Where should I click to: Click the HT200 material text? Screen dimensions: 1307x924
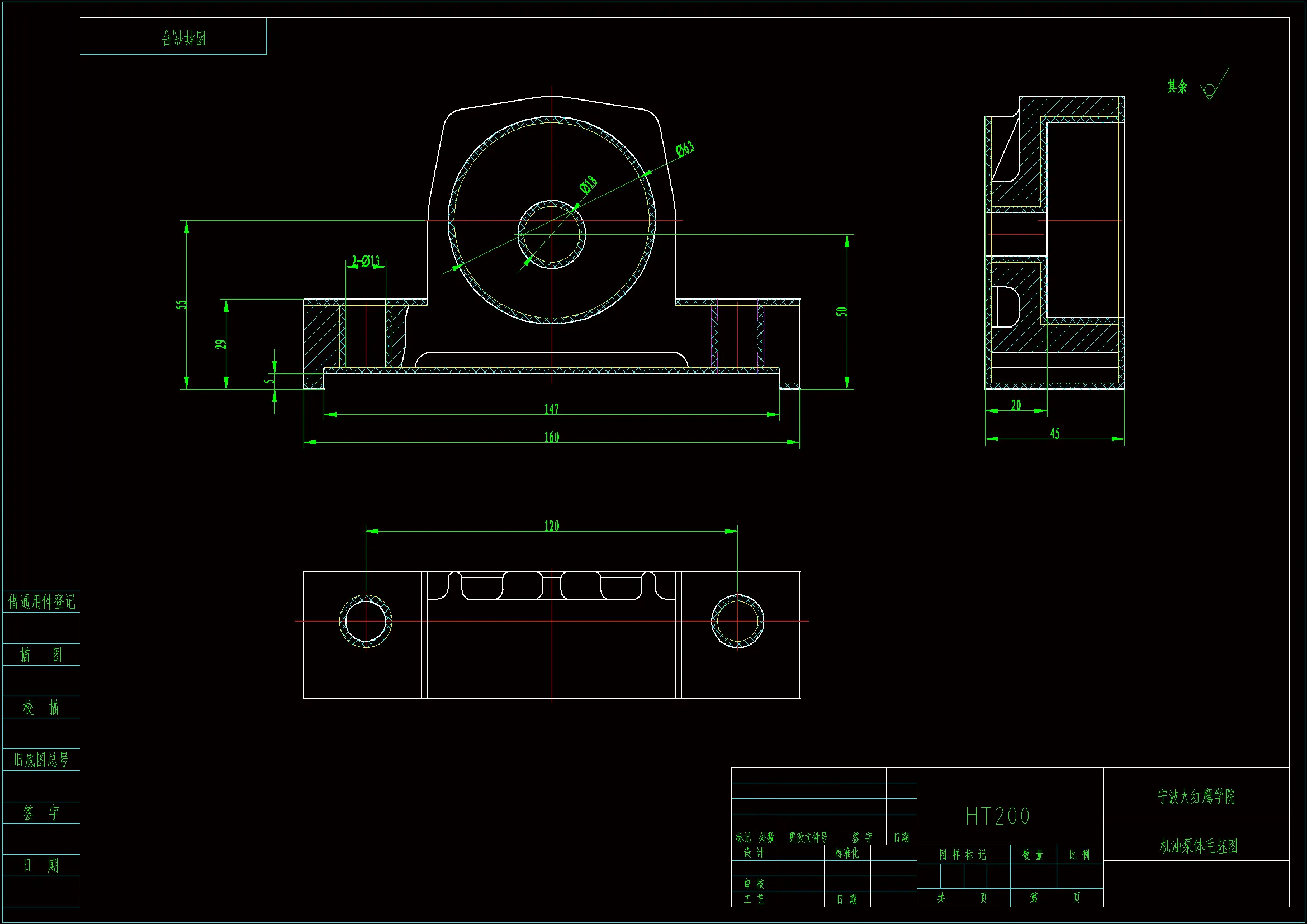coord(997,817)
